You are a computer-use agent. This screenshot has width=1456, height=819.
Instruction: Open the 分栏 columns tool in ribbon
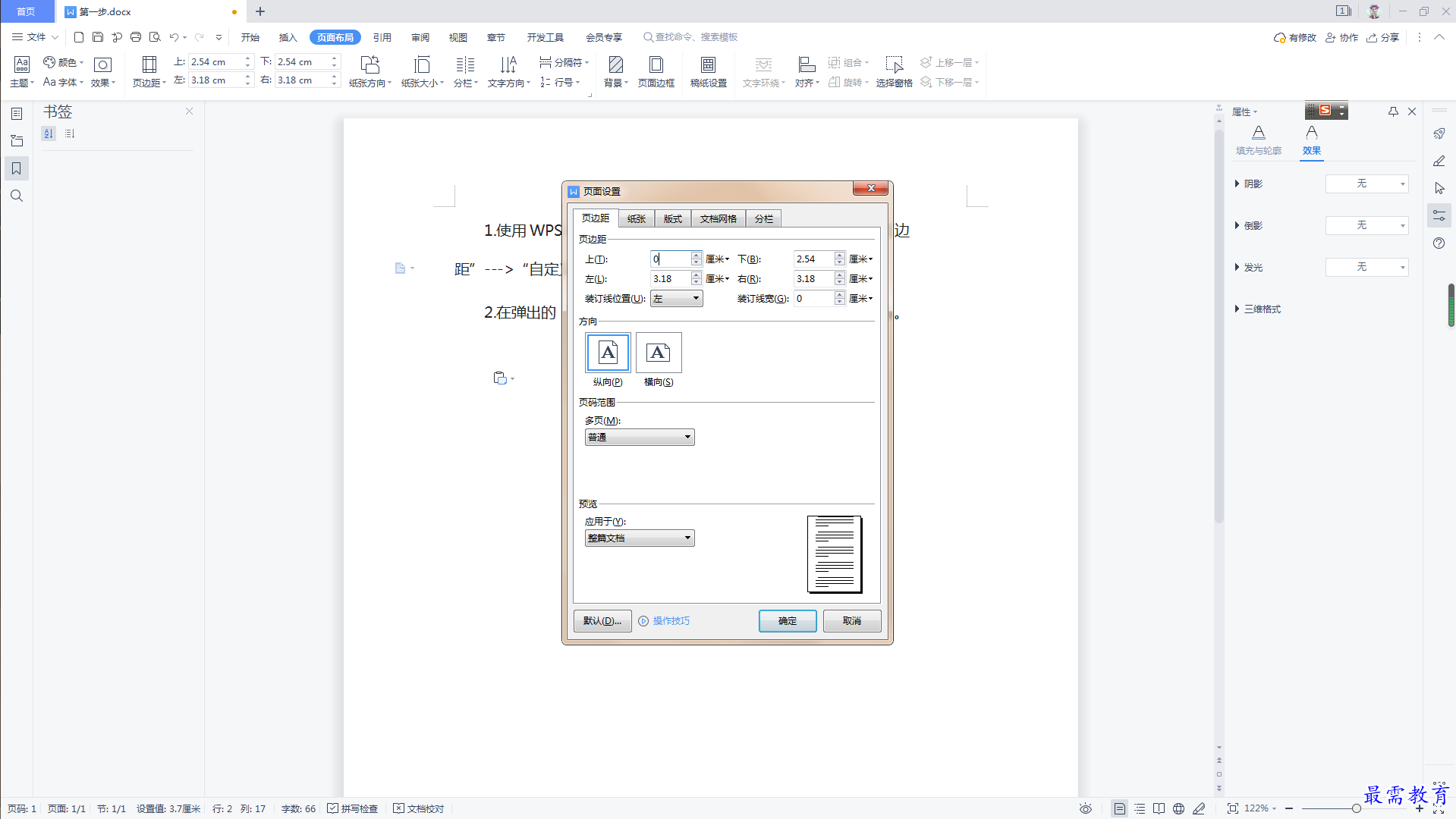[465, 72]
